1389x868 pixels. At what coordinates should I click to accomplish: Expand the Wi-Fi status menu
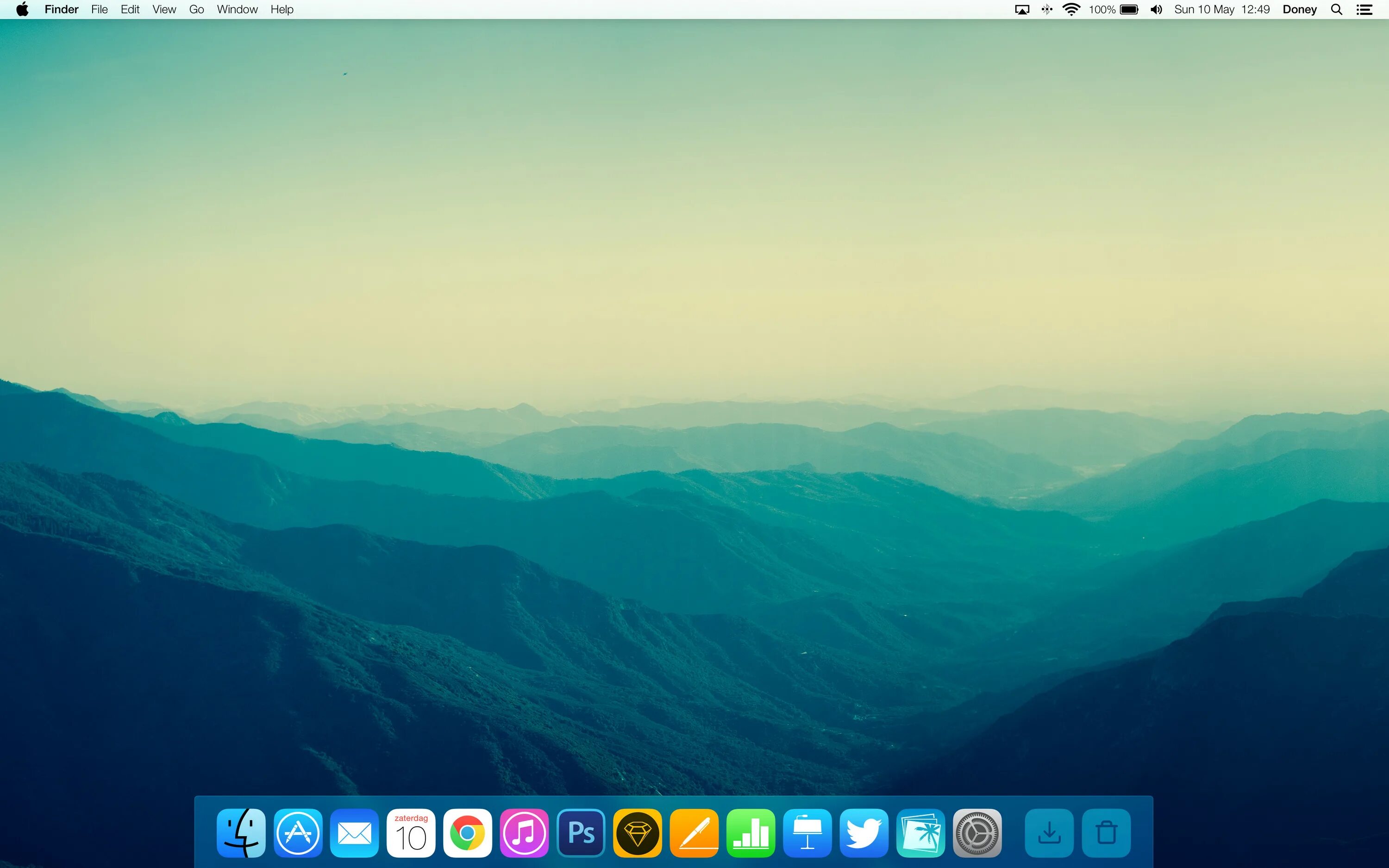(x=1071, y=9)
